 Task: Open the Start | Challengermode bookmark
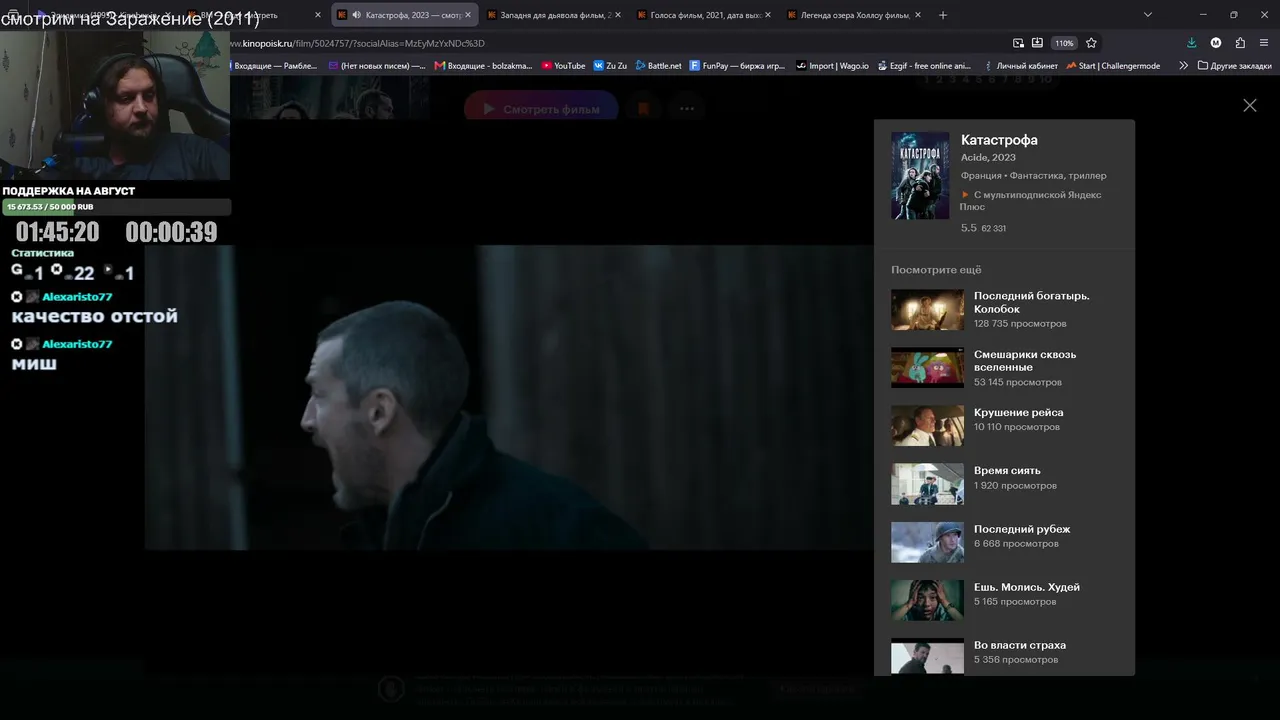(x=1113, y=66)
